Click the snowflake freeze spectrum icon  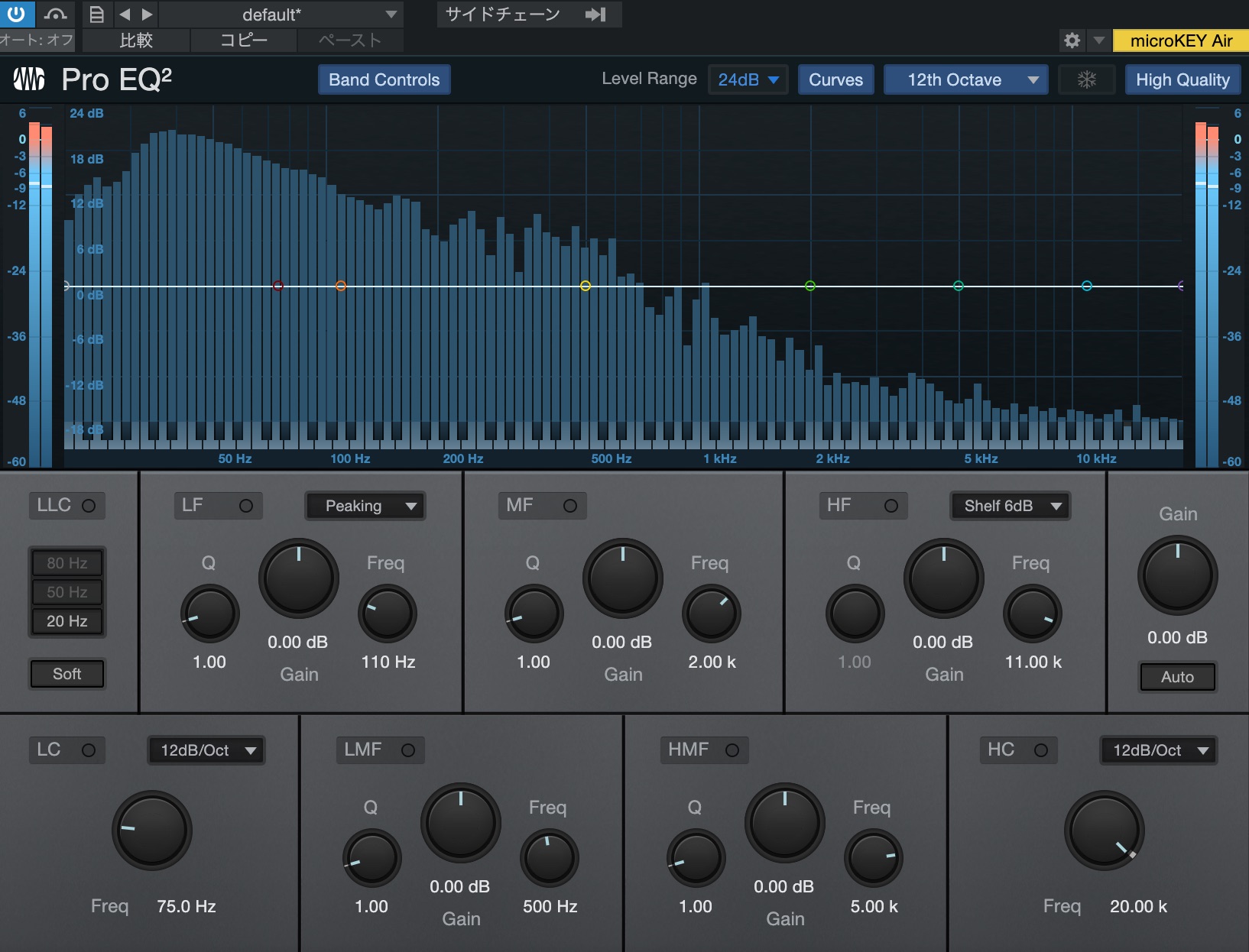click(1087, 79)
